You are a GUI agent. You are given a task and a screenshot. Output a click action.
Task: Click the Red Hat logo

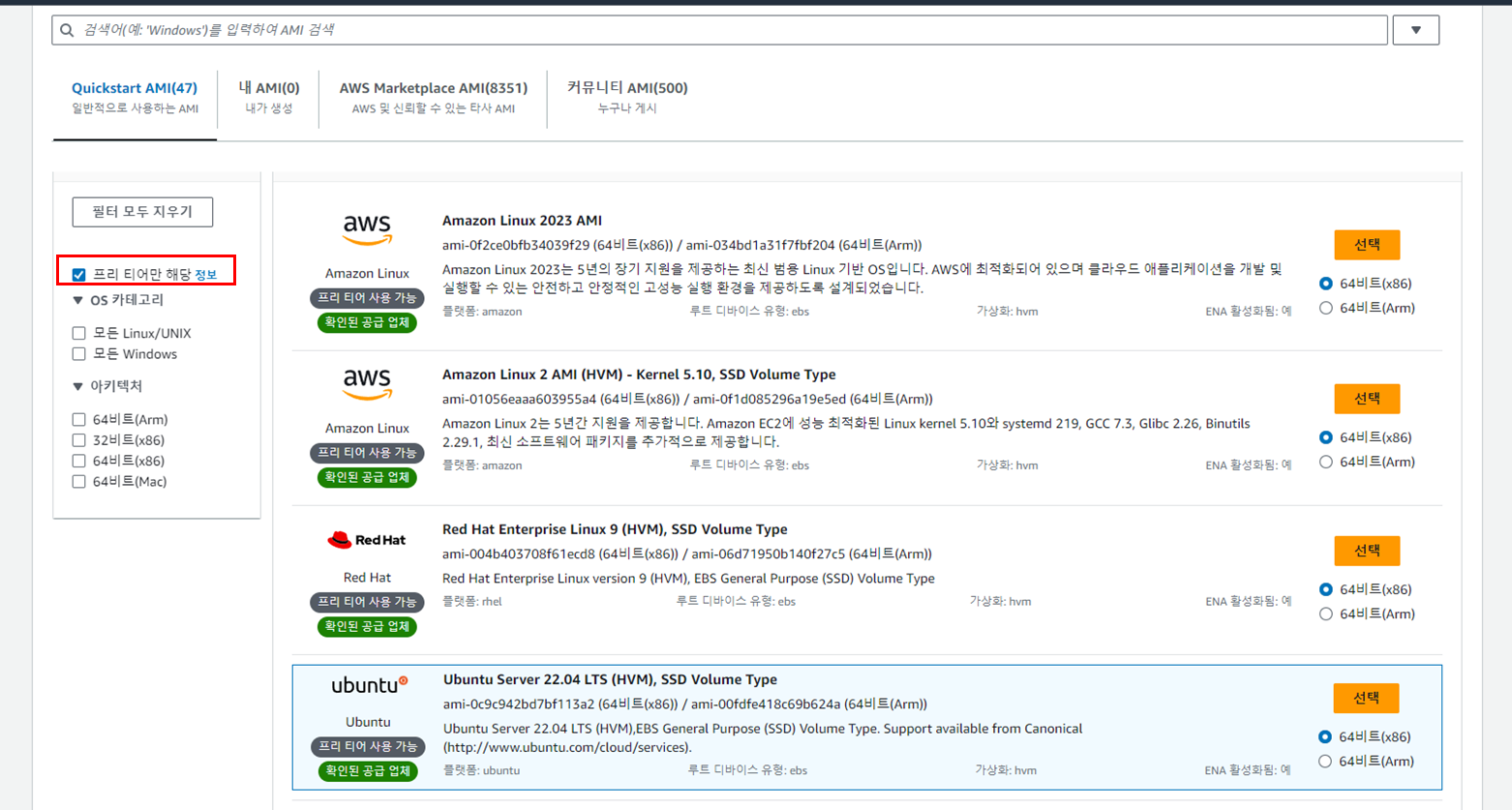tap(367, 540)
